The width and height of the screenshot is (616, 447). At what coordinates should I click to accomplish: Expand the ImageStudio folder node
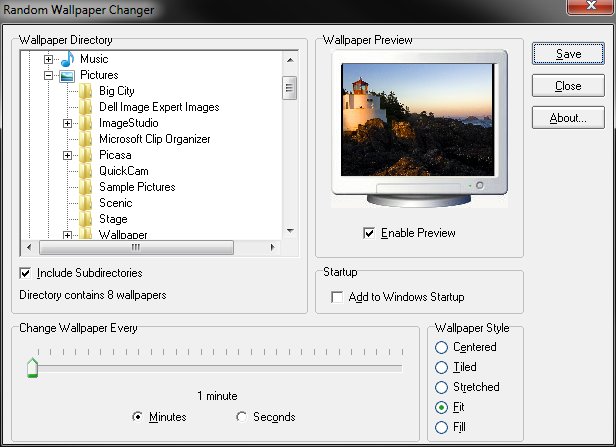point(67,123)
